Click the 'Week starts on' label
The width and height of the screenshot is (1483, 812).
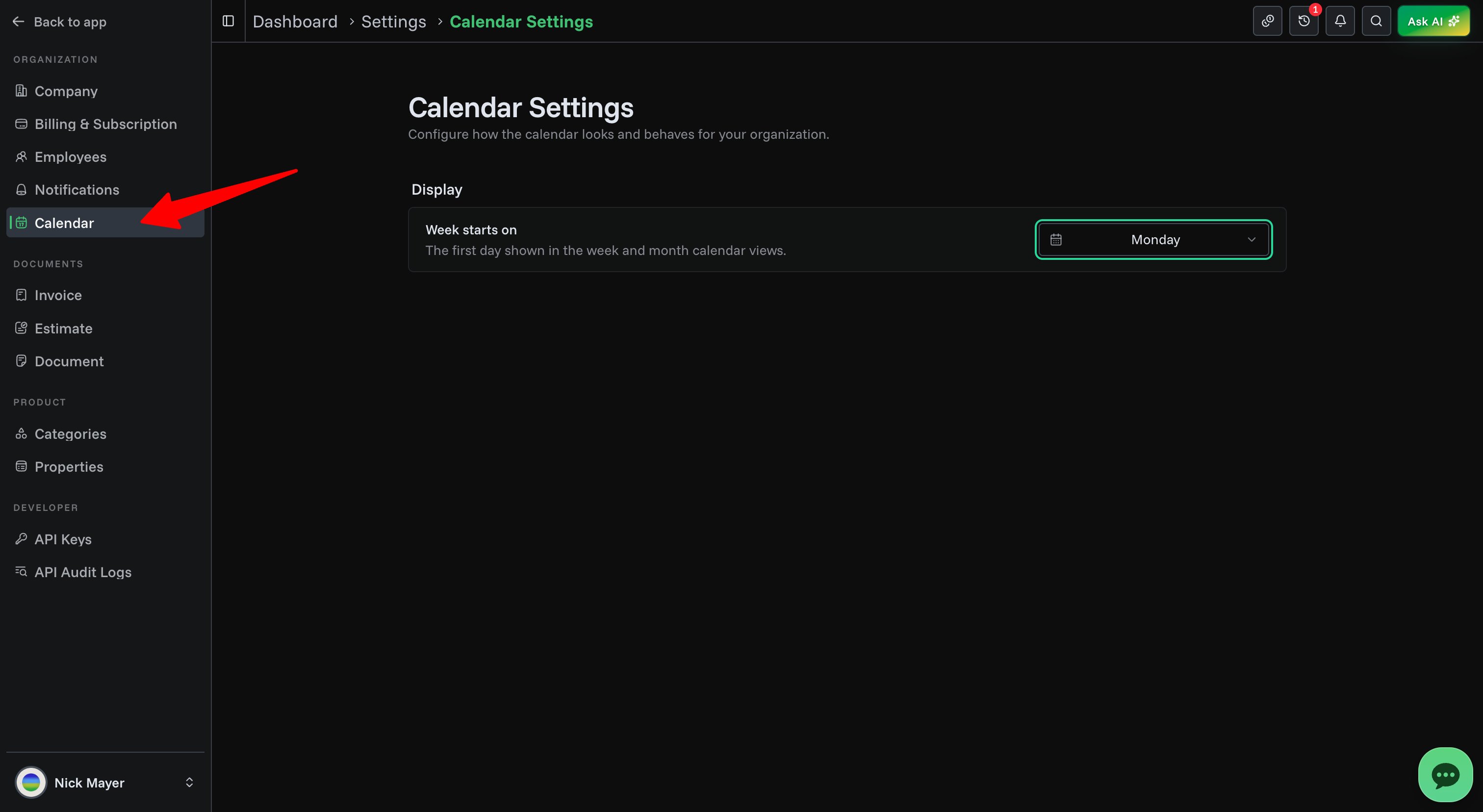pos(471,229)
